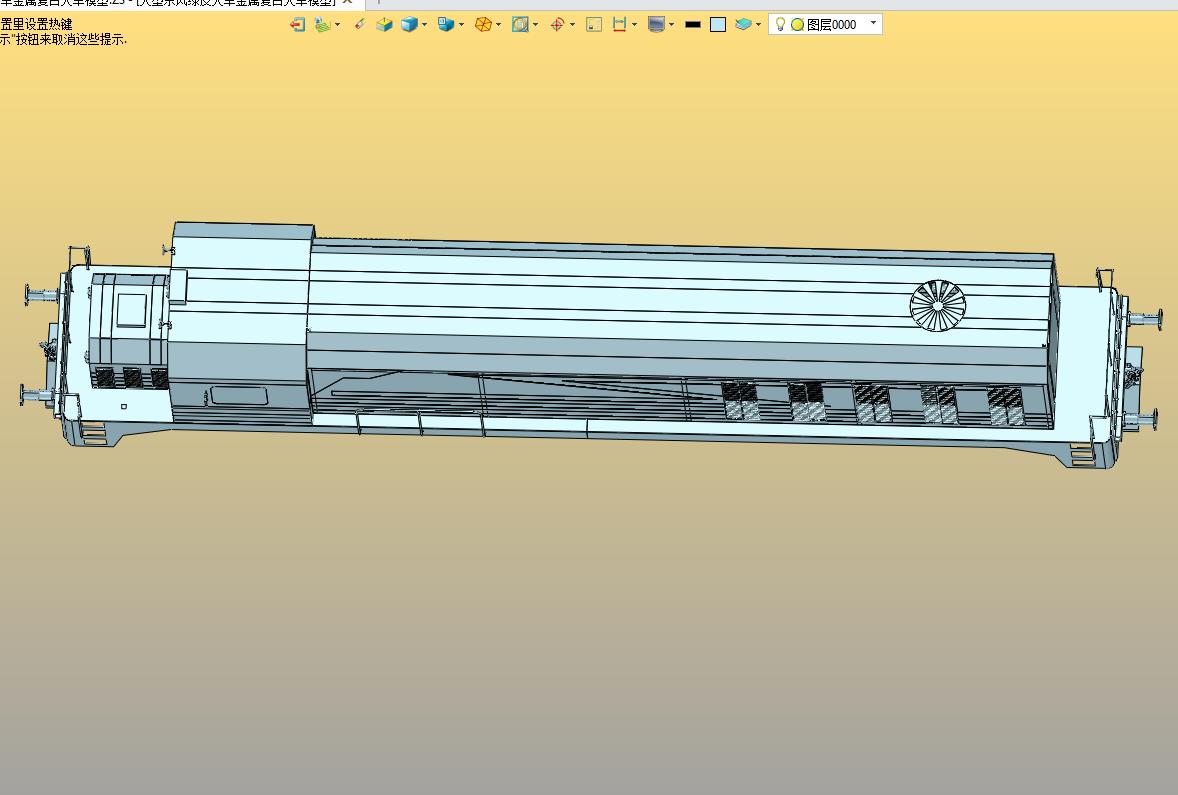Viewport: 1178px width, 795px height.
Task: Open the blue box view dropdown arrow
Action: point(461,25)
